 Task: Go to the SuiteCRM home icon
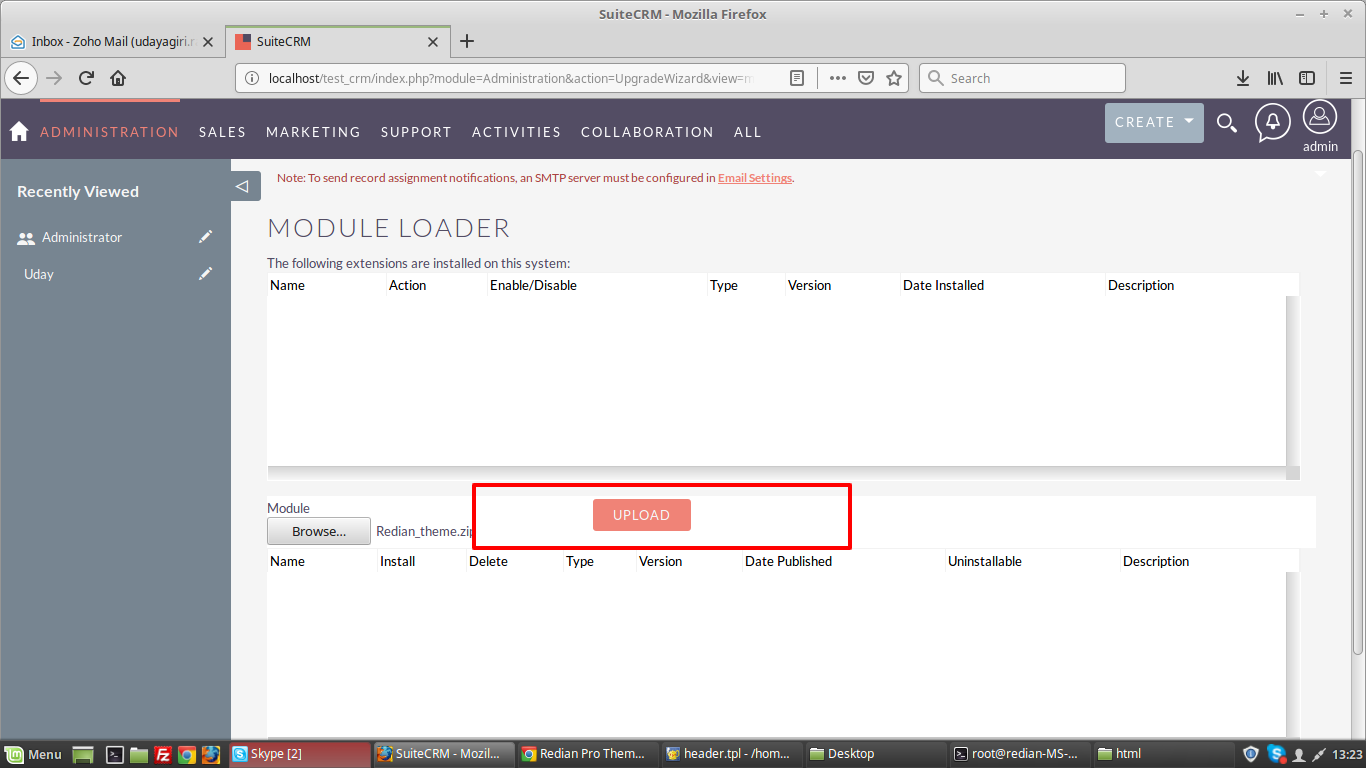click(18, 131)
